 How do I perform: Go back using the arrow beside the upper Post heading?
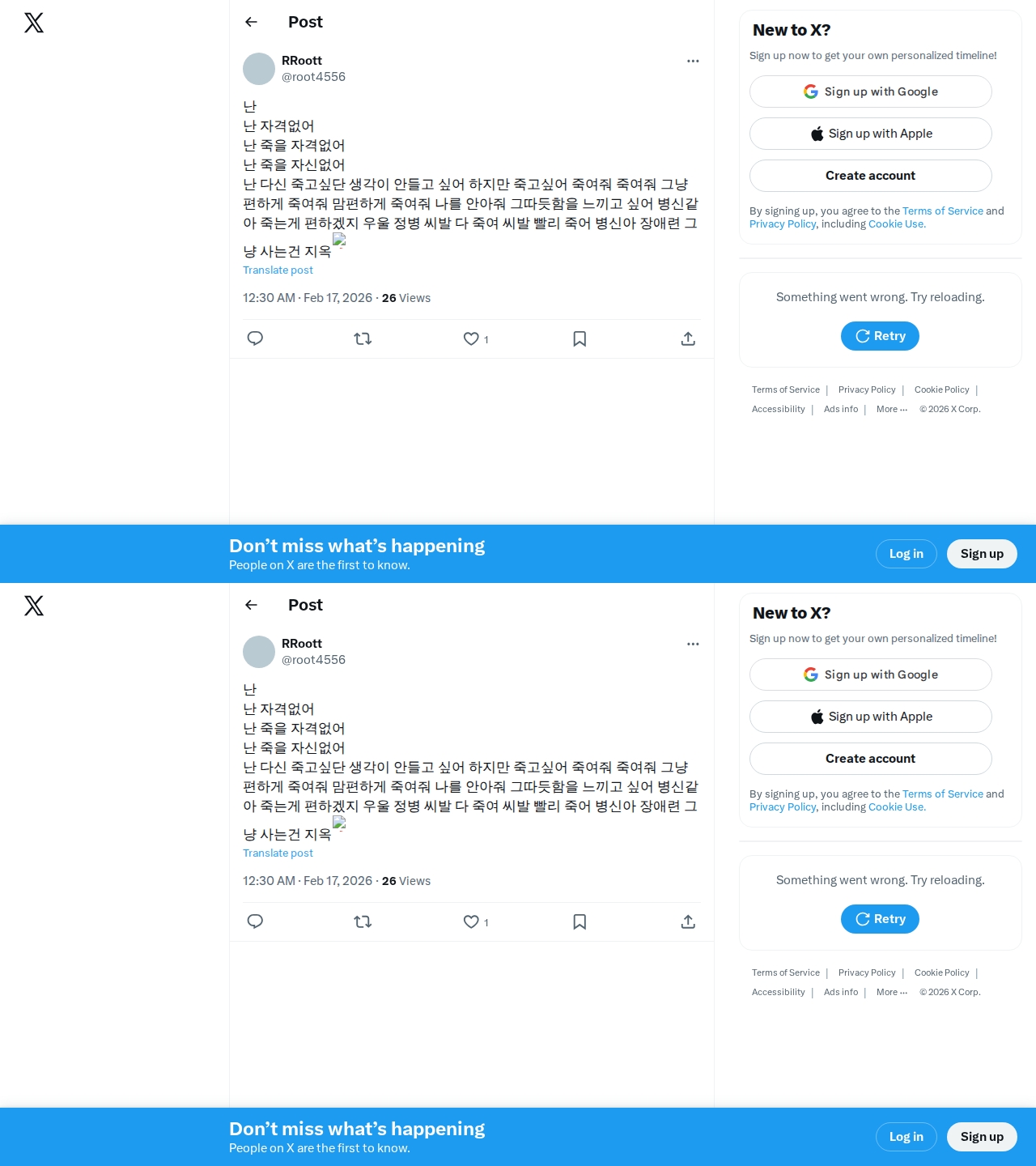[251, 22]
